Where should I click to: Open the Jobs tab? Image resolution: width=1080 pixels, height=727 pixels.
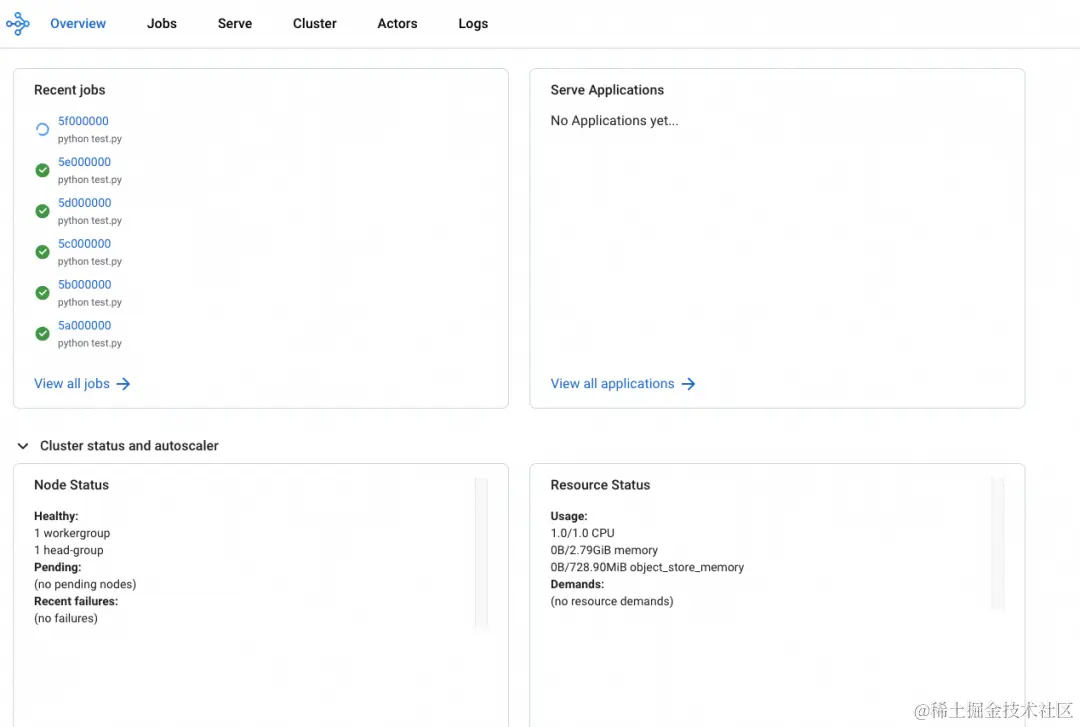[x=162, y=23]
